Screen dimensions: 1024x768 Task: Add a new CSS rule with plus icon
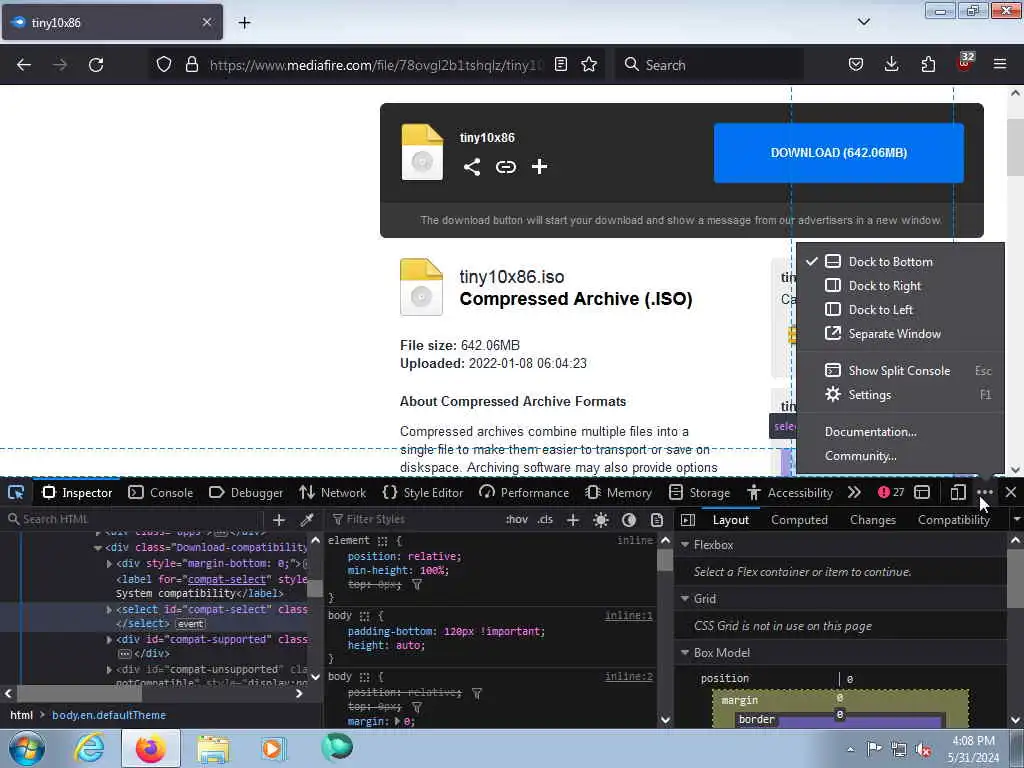573,520
